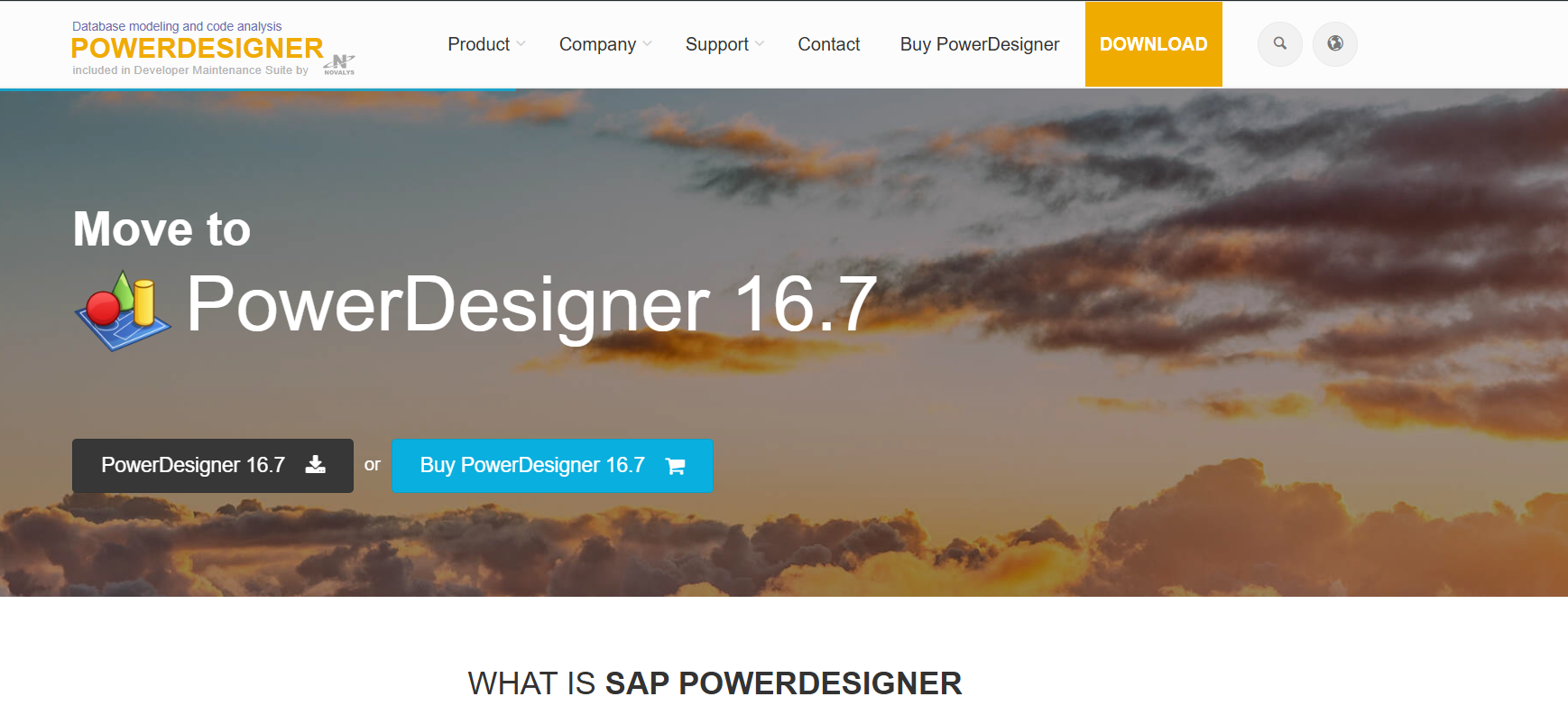Open Buy PowerDesigner nav link
This screenshot has width=1568, height=706.
coord(980,44)
